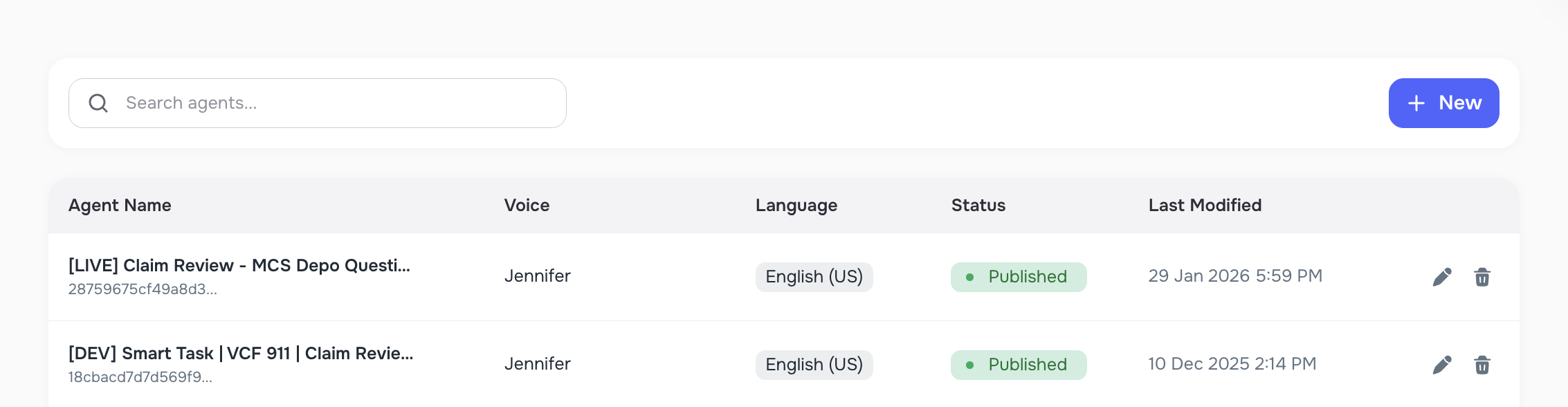Viewport: 1568px width, 407px height.
Task: Click the Language column header
Action: pos(796,206)
